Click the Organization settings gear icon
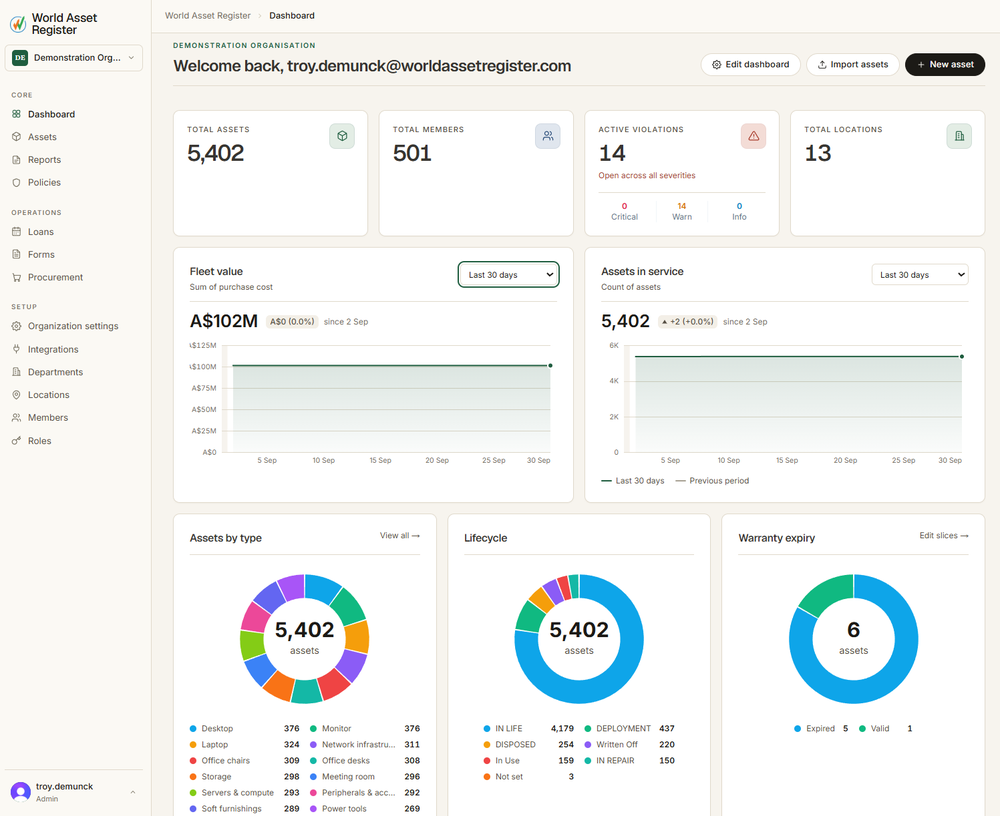This screenshot has width=1000, height=816. click(x=17, y=326)
